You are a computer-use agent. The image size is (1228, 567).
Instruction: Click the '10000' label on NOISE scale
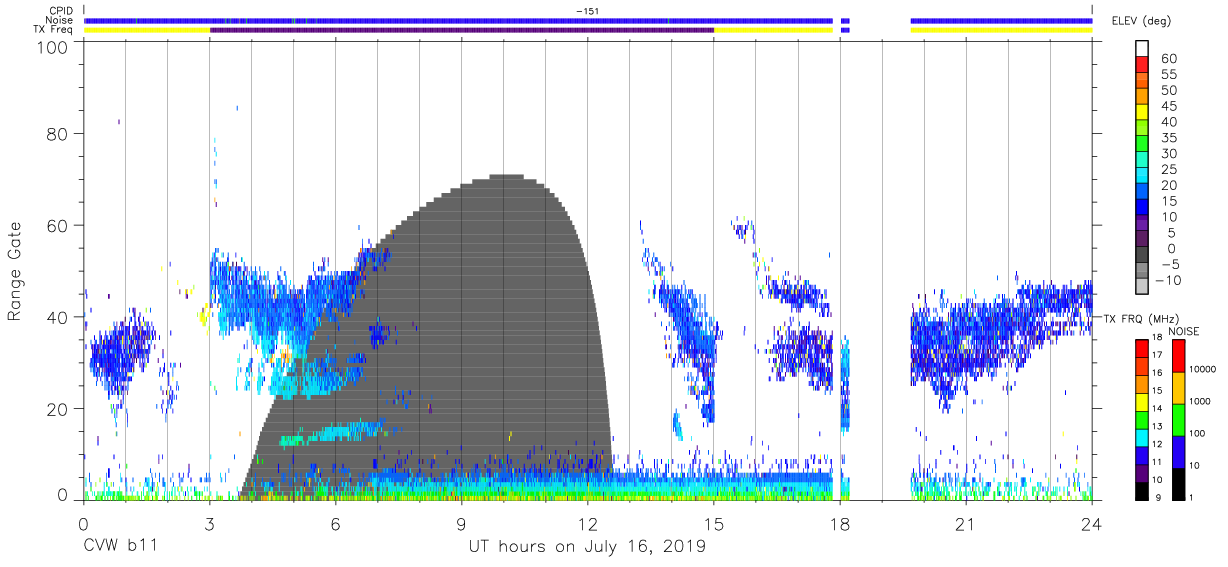coord(1203,368)
